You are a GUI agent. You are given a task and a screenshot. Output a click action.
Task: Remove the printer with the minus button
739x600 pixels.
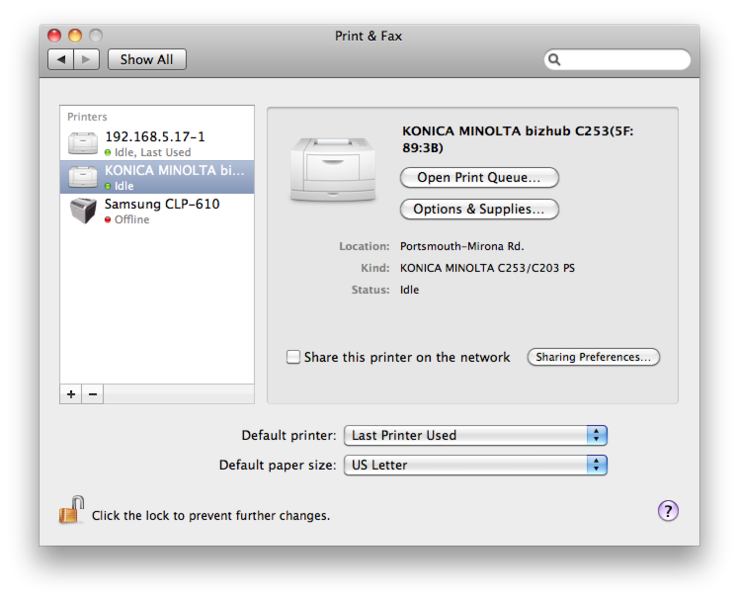[93, 394]
